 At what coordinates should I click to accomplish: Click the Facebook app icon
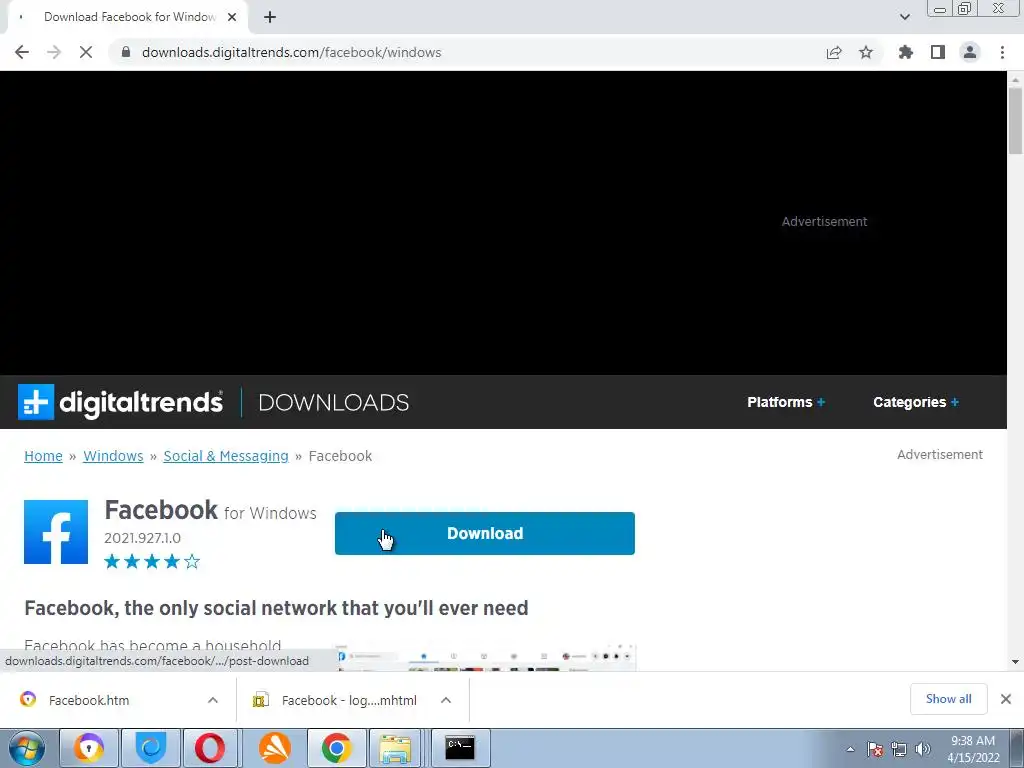(x=56, y=532)
